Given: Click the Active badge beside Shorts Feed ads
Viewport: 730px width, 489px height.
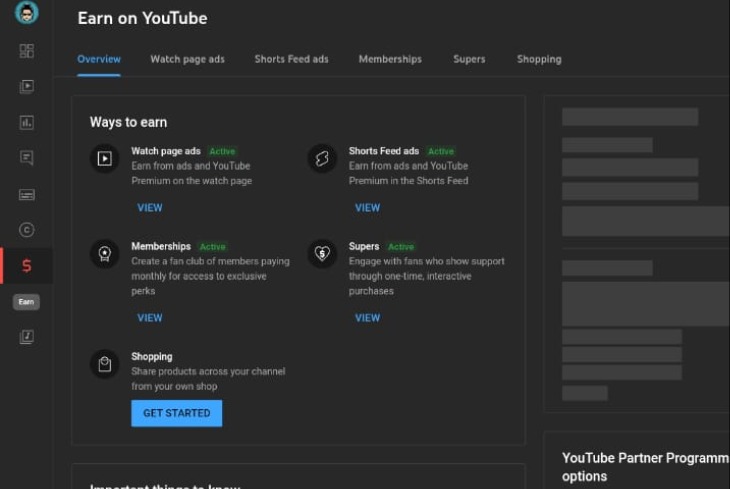Looking at the screenshot, I should coord(441,151).
